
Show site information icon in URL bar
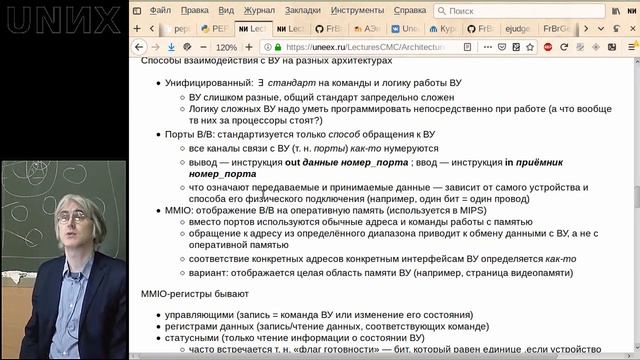point(268,47)
